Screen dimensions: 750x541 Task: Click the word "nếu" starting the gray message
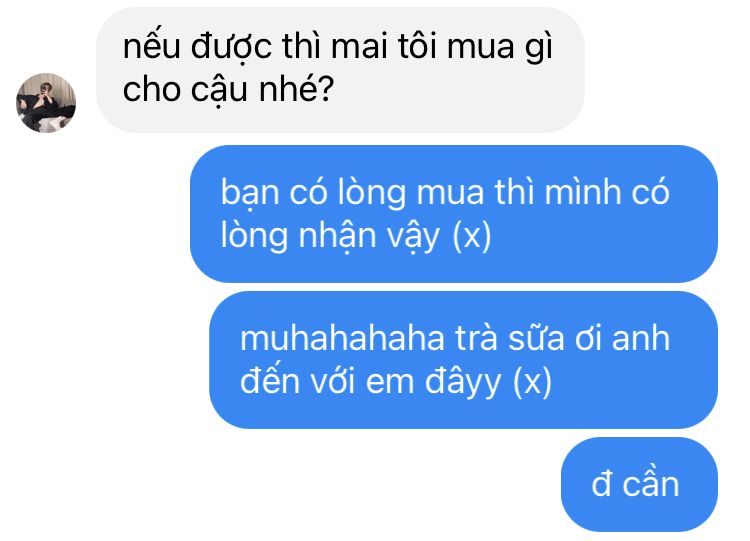(x=151, y=47)
